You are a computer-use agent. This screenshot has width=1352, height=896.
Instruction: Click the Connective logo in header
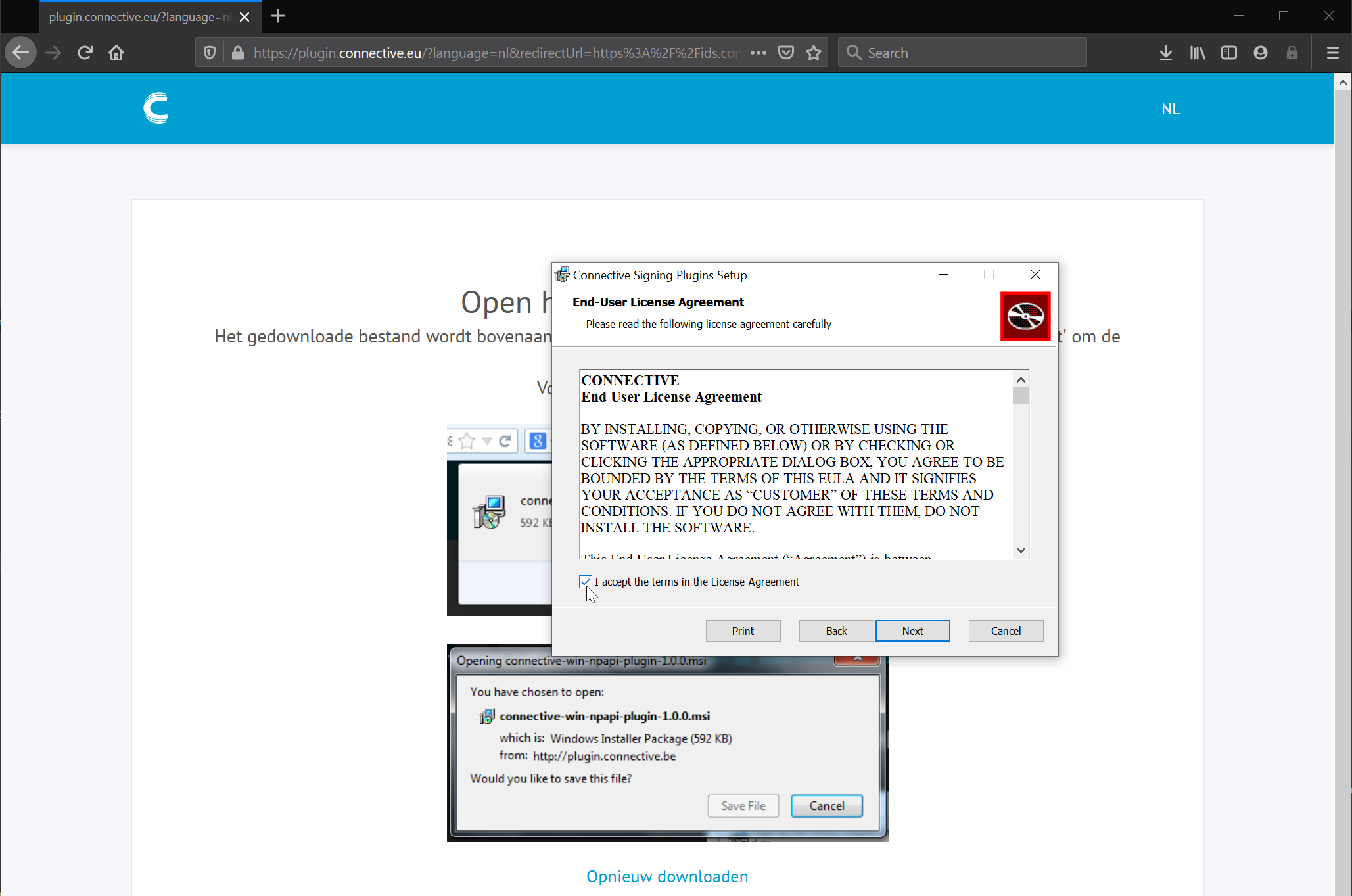(156, 108)
